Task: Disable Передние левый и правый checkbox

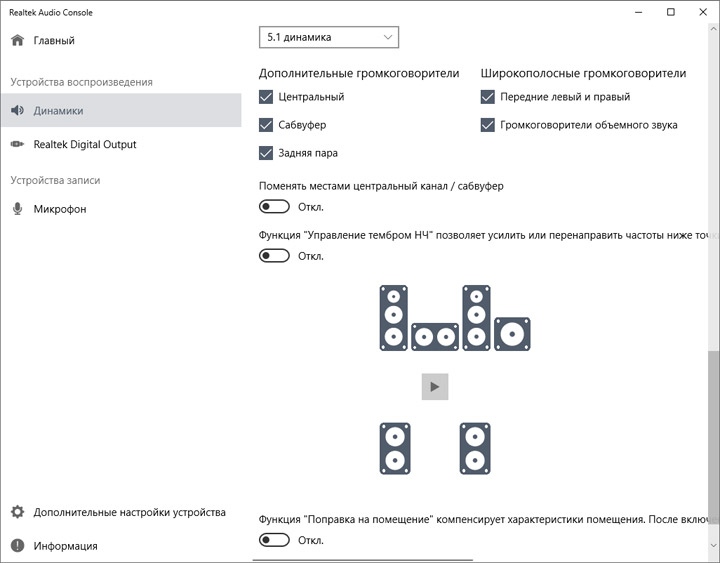Action: tap(488, 97)
